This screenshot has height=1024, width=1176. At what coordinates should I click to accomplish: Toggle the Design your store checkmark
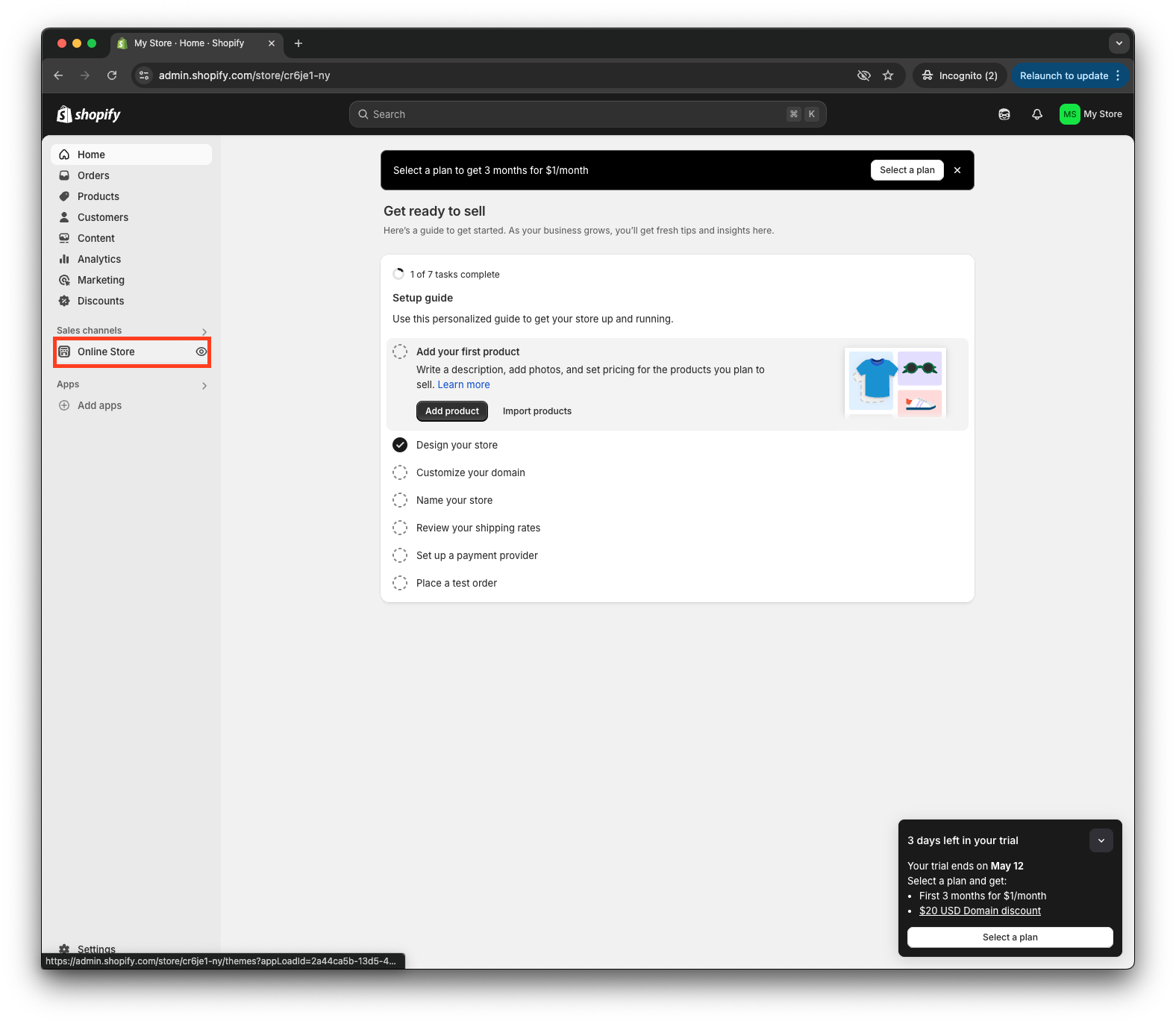[400, 445]
